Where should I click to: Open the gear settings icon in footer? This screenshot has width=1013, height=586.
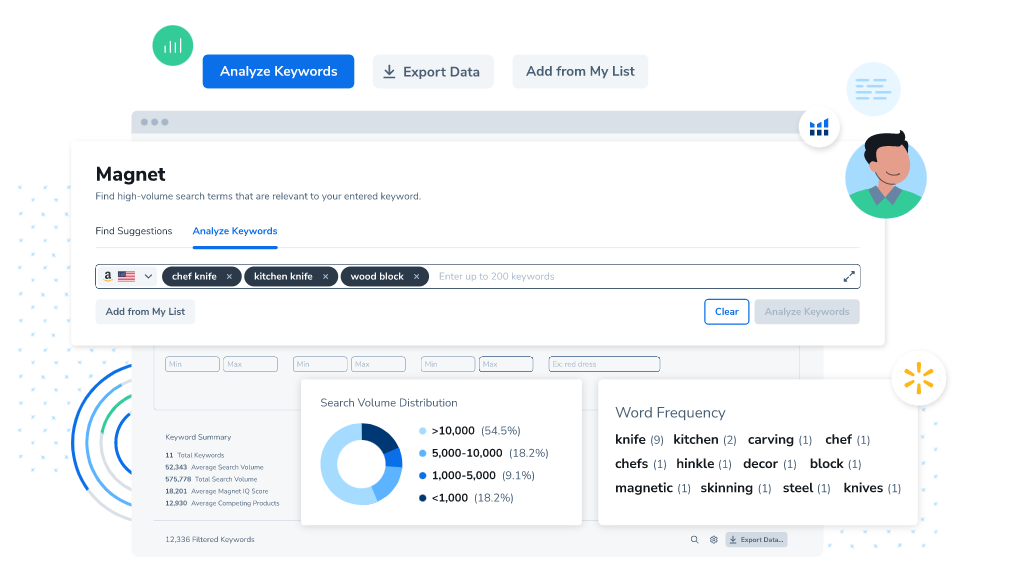[x=714, y=539]
